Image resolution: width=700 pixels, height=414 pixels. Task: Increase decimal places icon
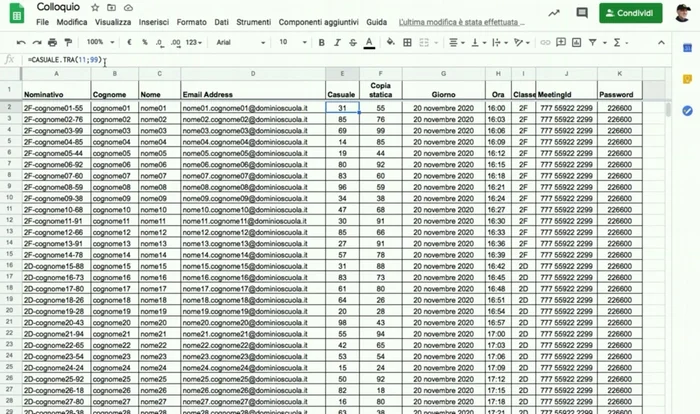point(175,42)
